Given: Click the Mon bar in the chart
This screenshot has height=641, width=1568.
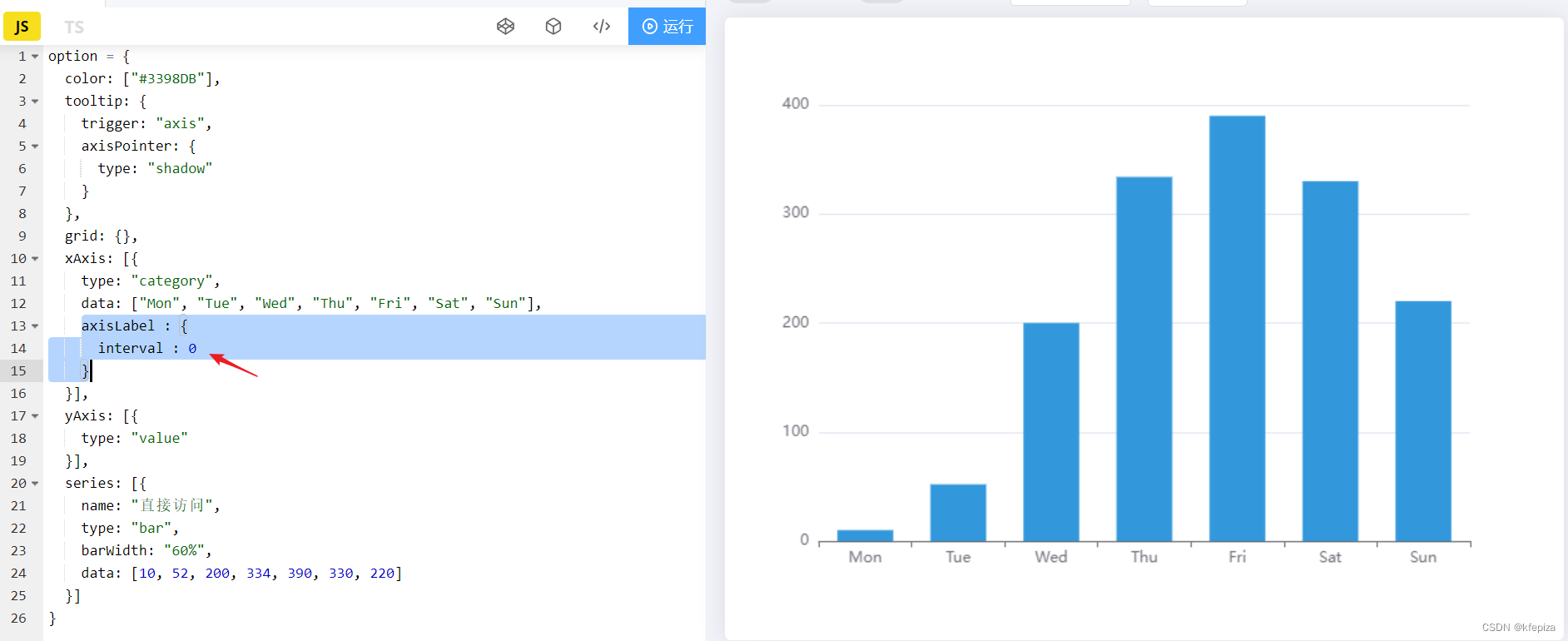Looking at the screenshot, I should coord(865,536).
